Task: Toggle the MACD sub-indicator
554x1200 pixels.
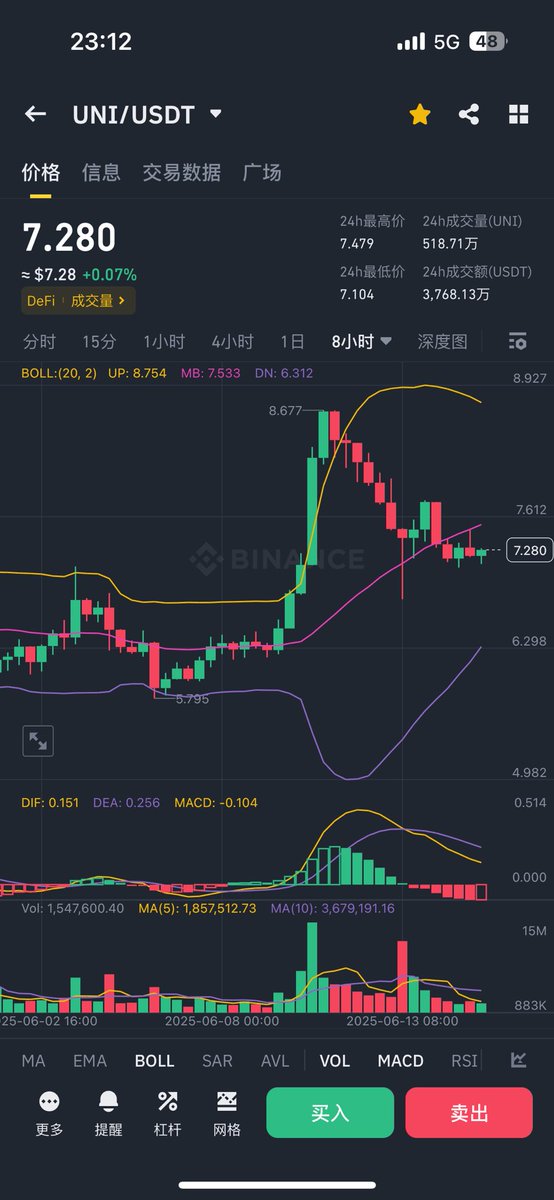Action: click(401, 1061)
